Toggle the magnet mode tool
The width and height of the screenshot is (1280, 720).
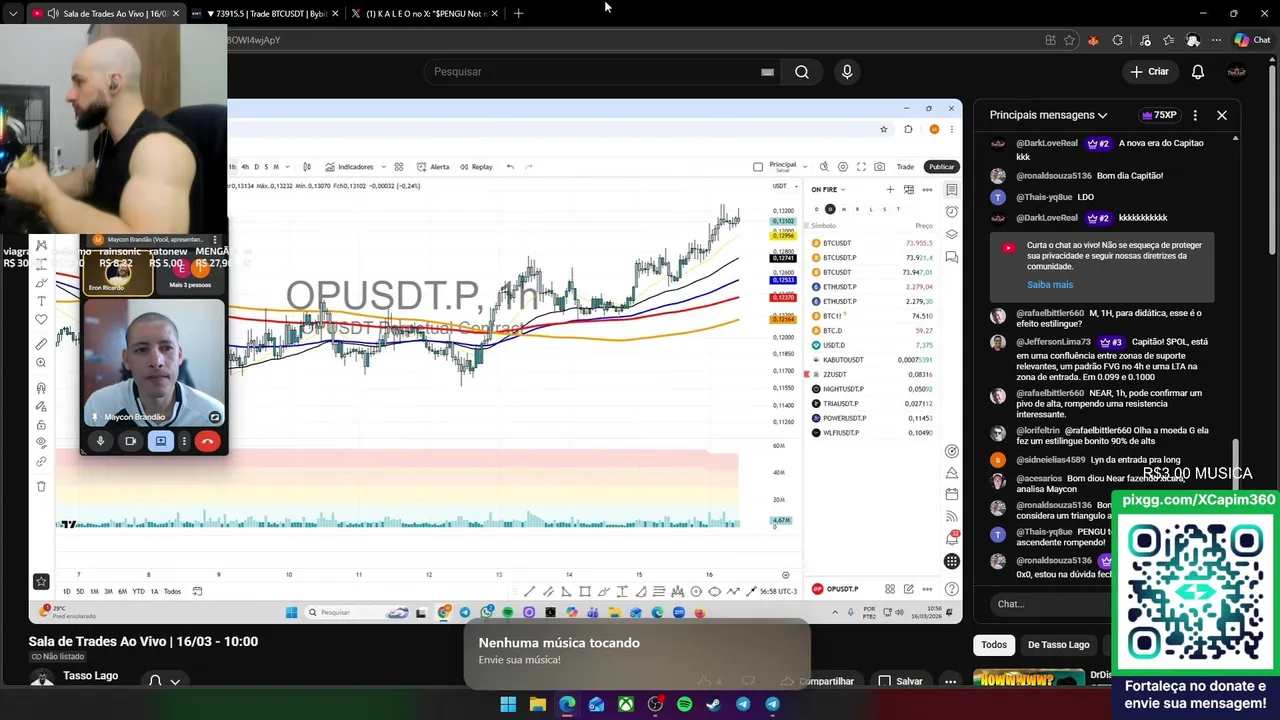coord(41,388)
